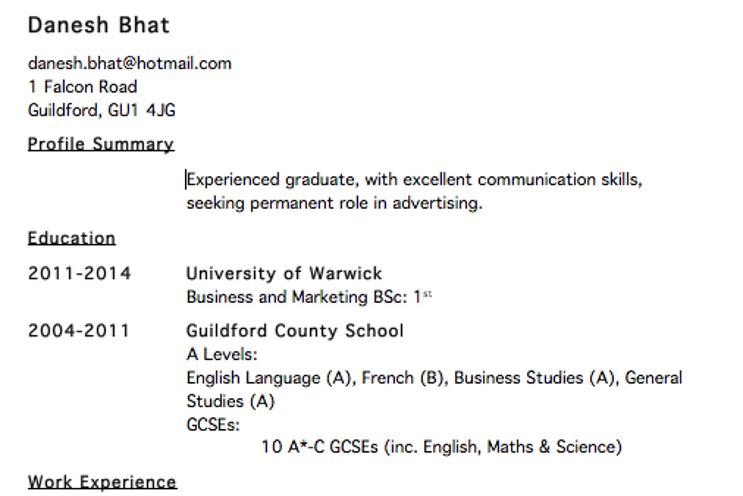The height and width of the screenshot is (496, 743).
Task: Click the 2004-2011 date range
Action: pos(79,331)
